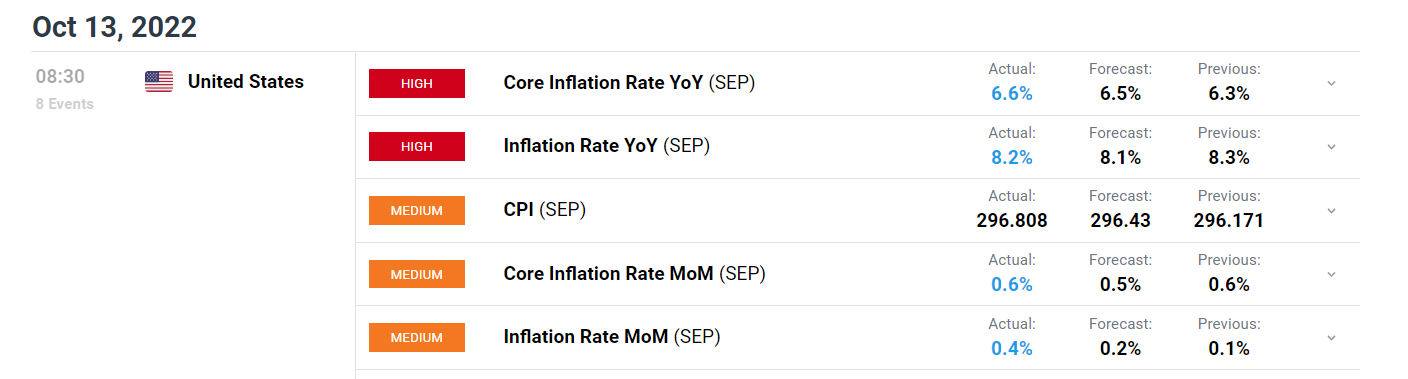Screen dimensions: 1408x379
Task: Click the 6.6% actual value
Action: coord(1012,93)
